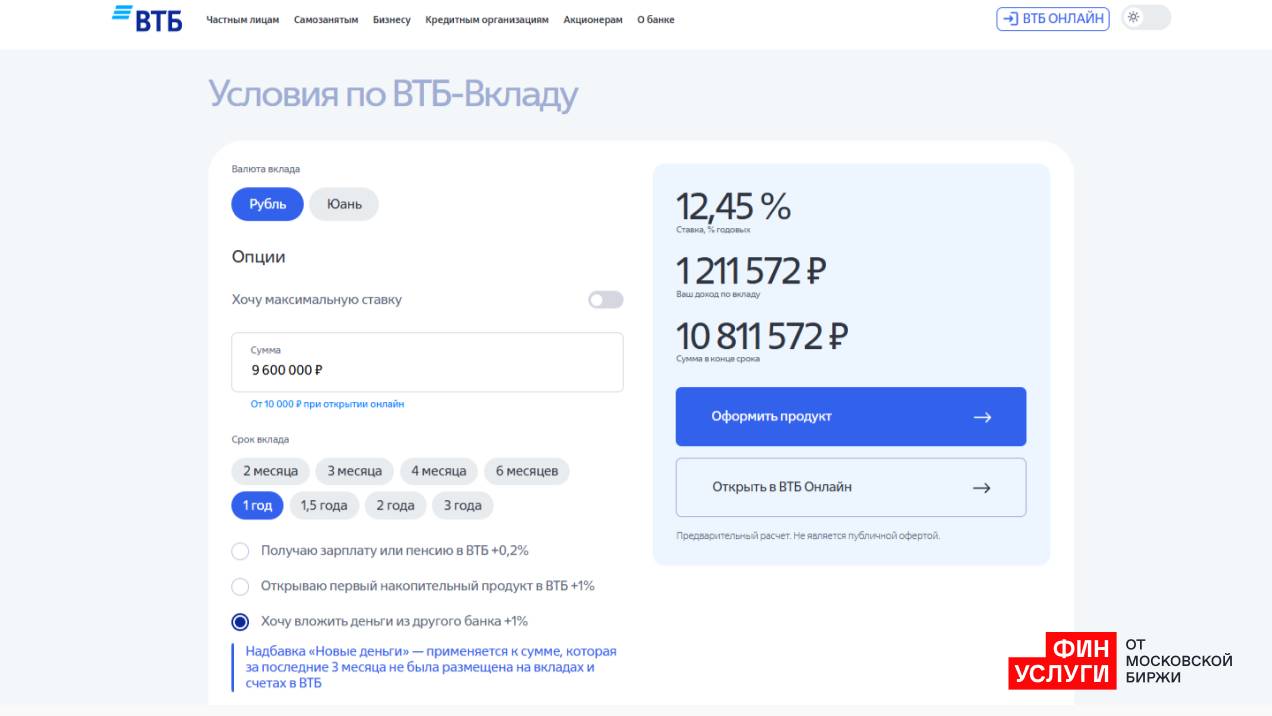Toggle the light/dark theme switch

tap(1145, 18)
